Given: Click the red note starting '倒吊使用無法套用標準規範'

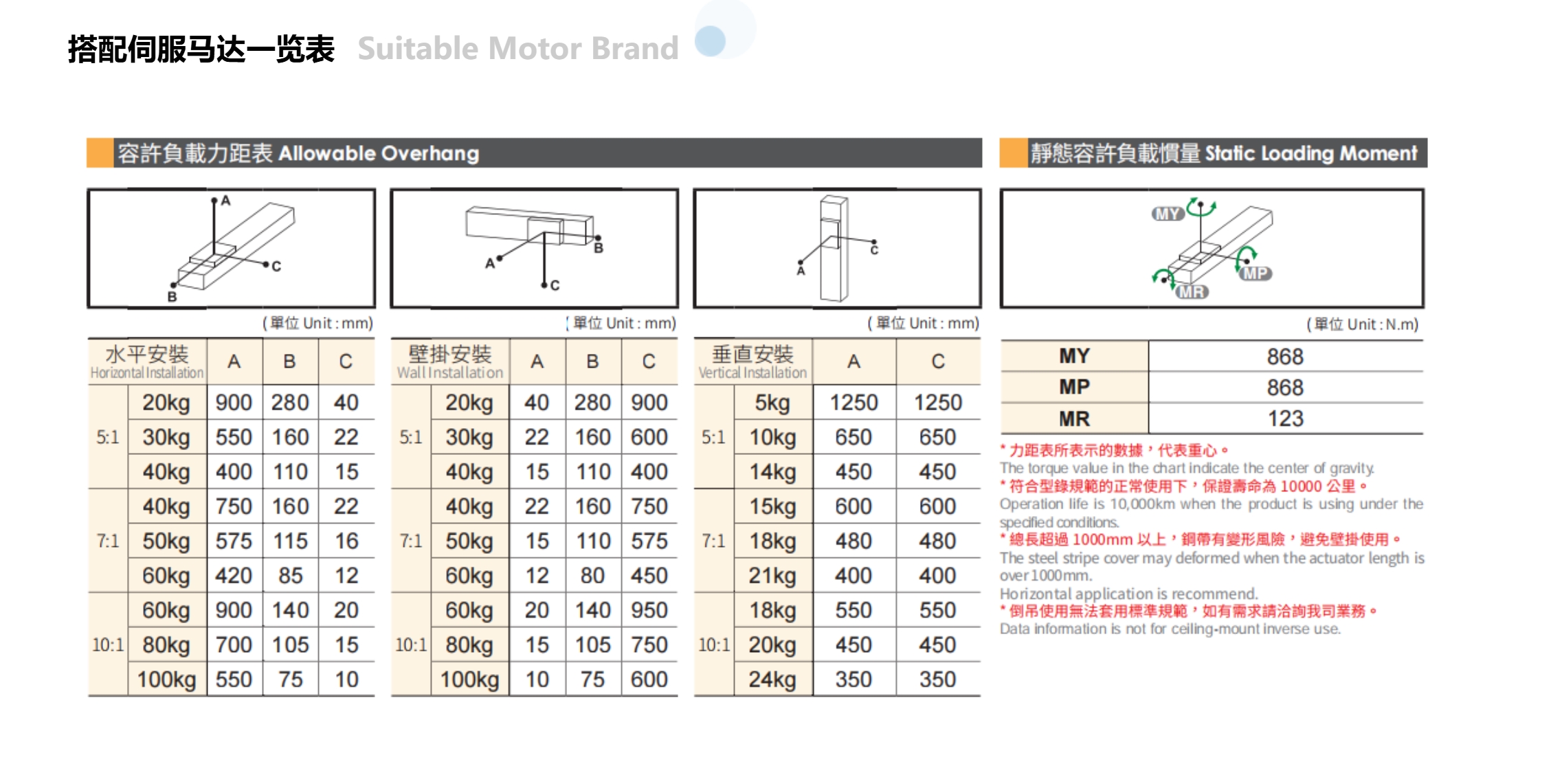Looking at the screenshot, I should (x=1189, y=611).
